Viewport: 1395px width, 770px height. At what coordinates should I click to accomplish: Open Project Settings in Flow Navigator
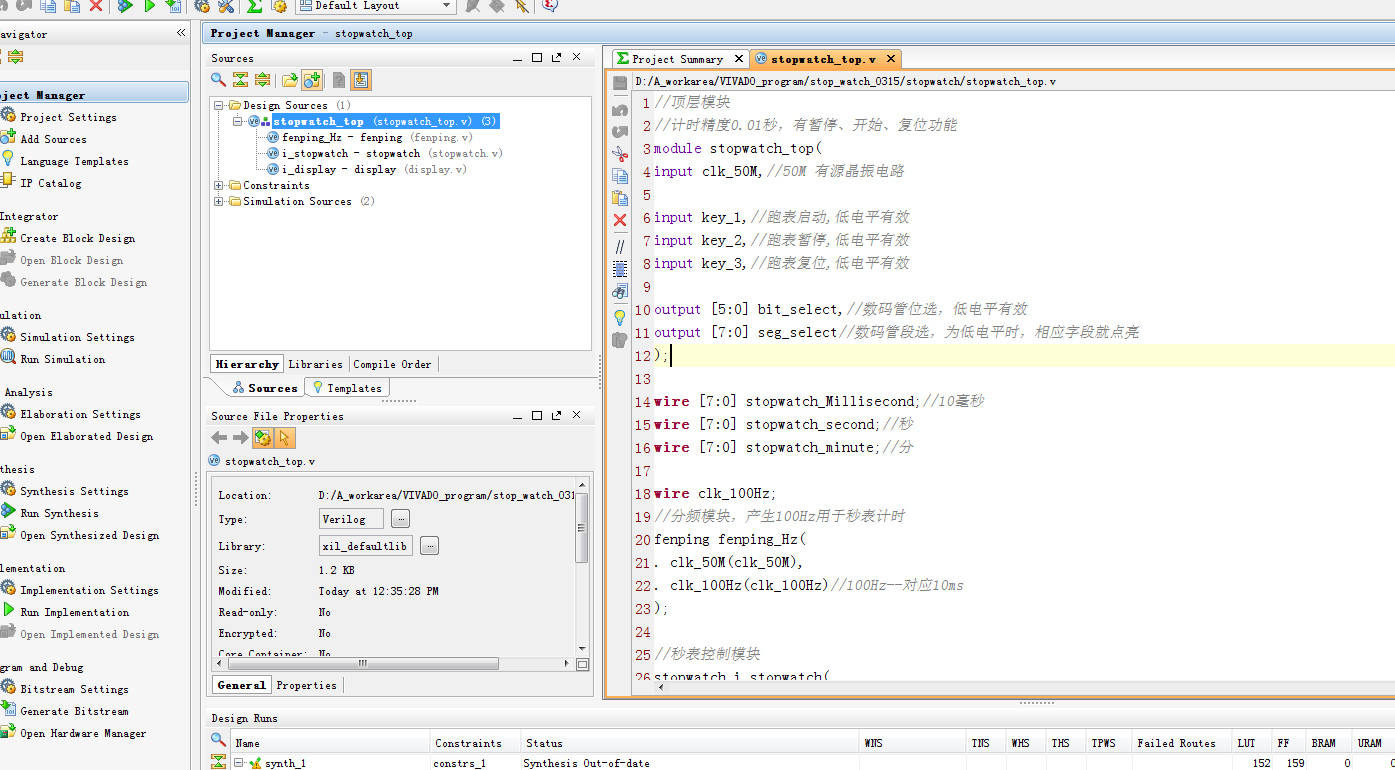tap(68, 117)
